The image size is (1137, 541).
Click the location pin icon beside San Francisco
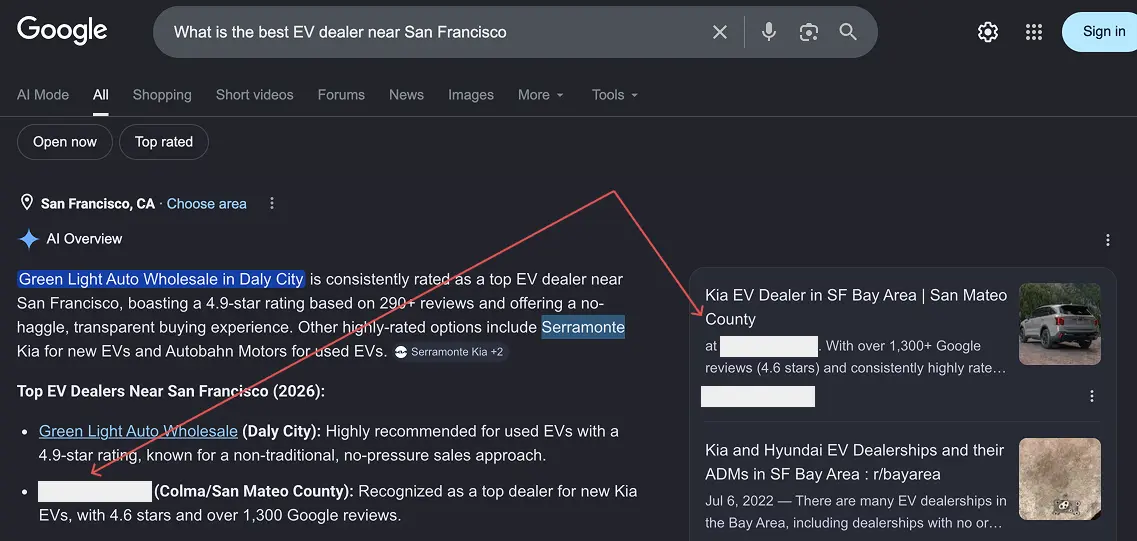click(x=27, y=203)
